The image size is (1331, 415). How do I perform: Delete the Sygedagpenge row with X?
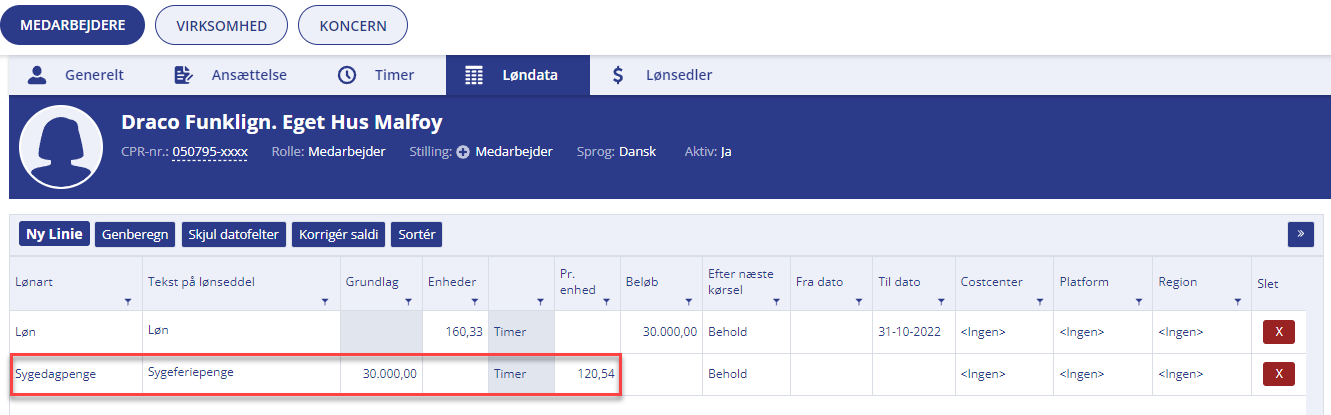[1279, 374]
